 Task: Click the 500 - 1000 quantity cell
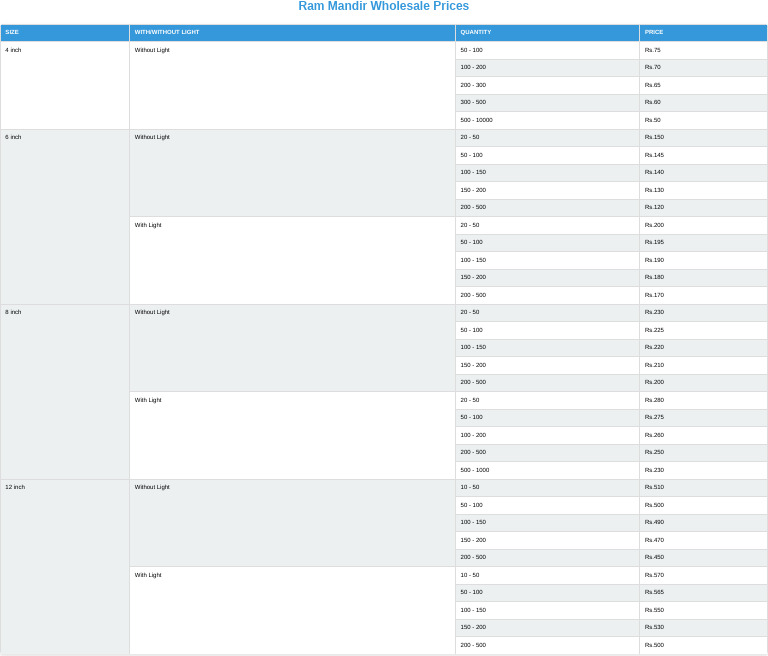point(547,470)
